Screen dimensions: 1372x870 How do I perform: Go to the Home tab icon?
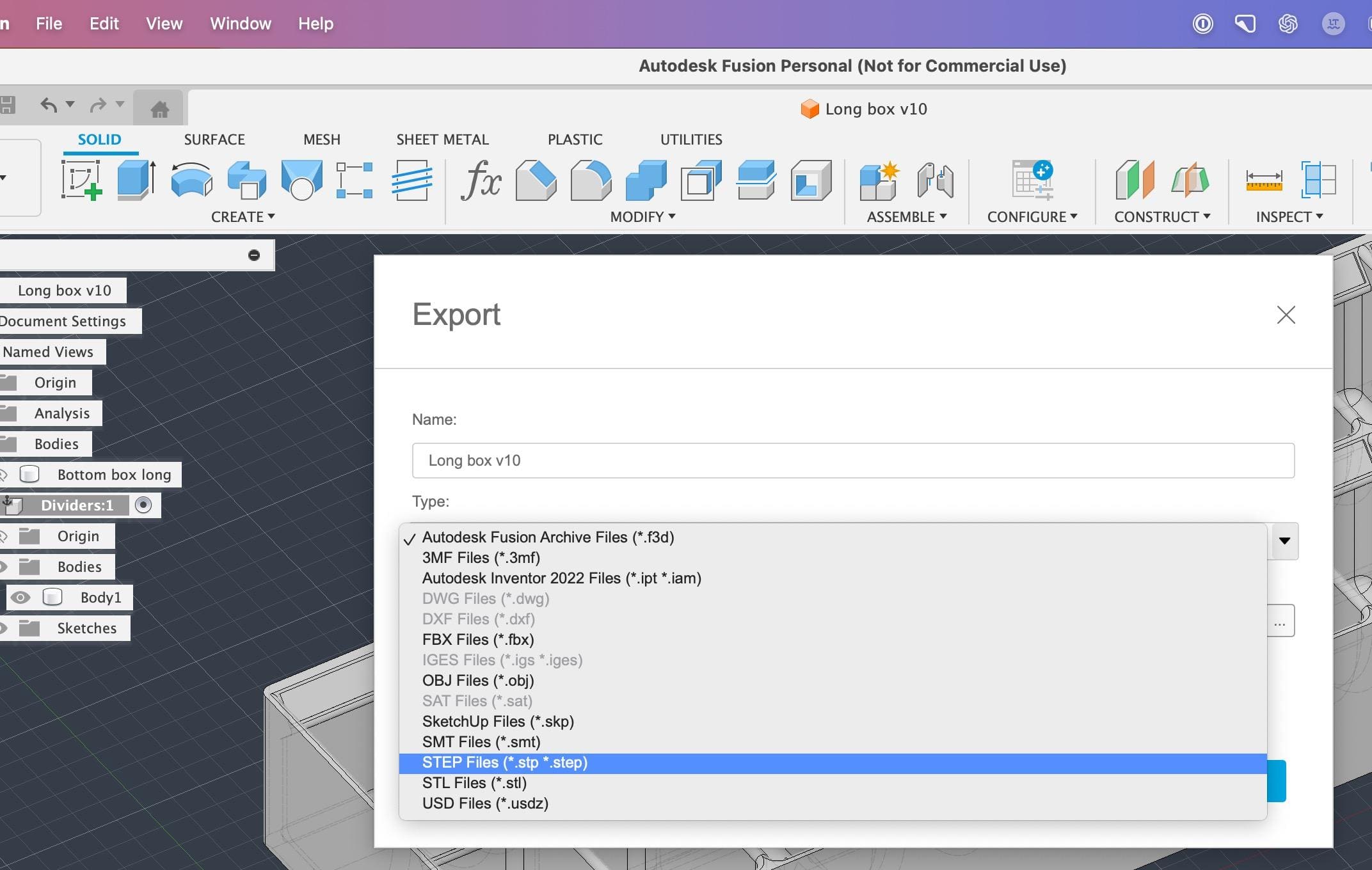tap(159, 109)
